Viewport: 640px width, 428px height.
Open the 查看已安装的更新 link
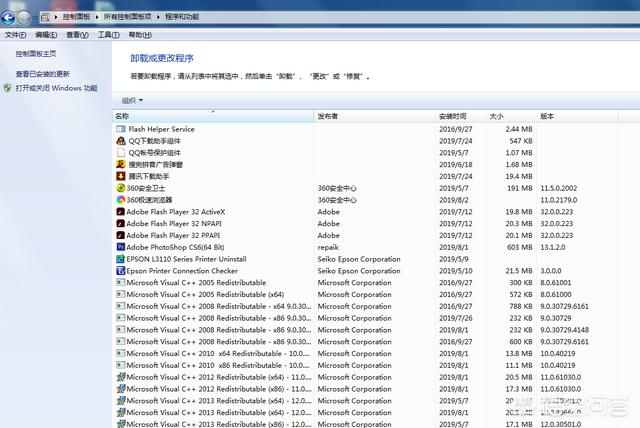(42, 74)
